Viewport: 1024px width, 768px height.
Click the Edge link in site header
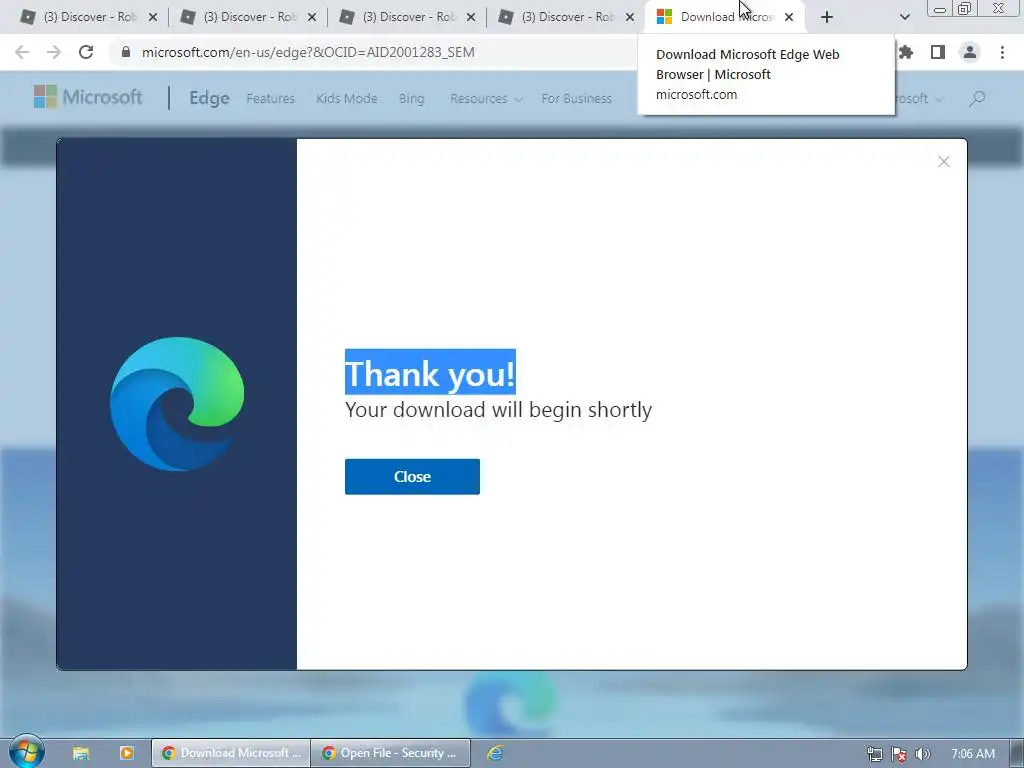(209, 98)
